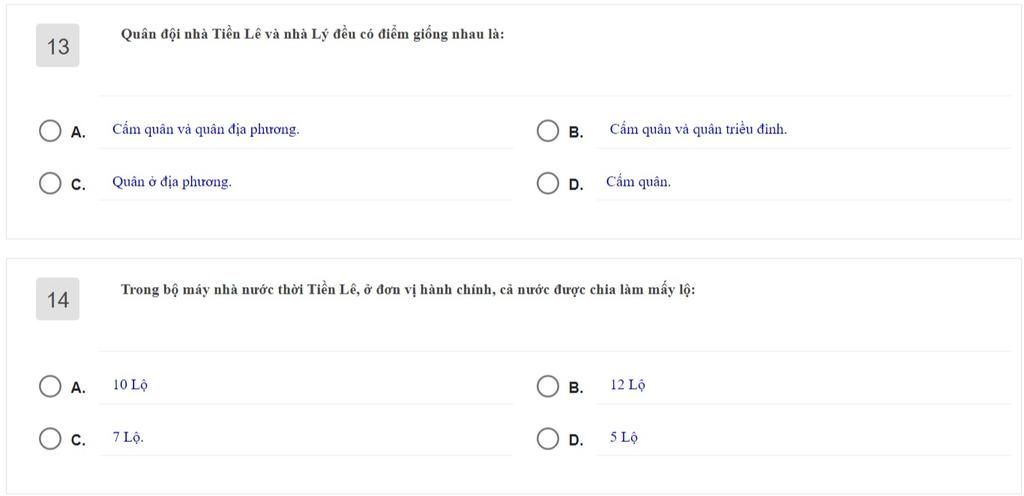Choose the '10 Lộ' answer text
1024x496 pixels.
pyautogui.click(x=130, y=385)
